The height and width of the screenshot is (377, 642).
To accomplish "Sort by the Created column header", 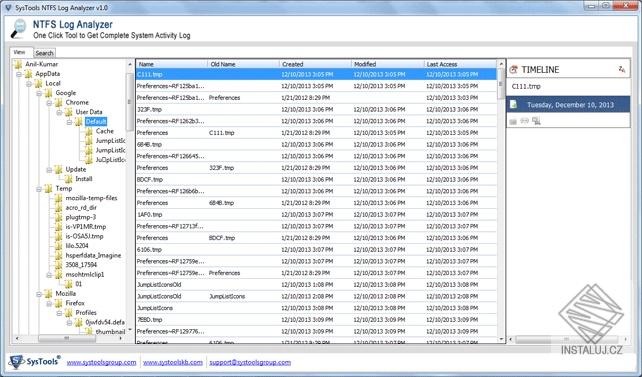I will pyautogui.click(x=315, y=64).
